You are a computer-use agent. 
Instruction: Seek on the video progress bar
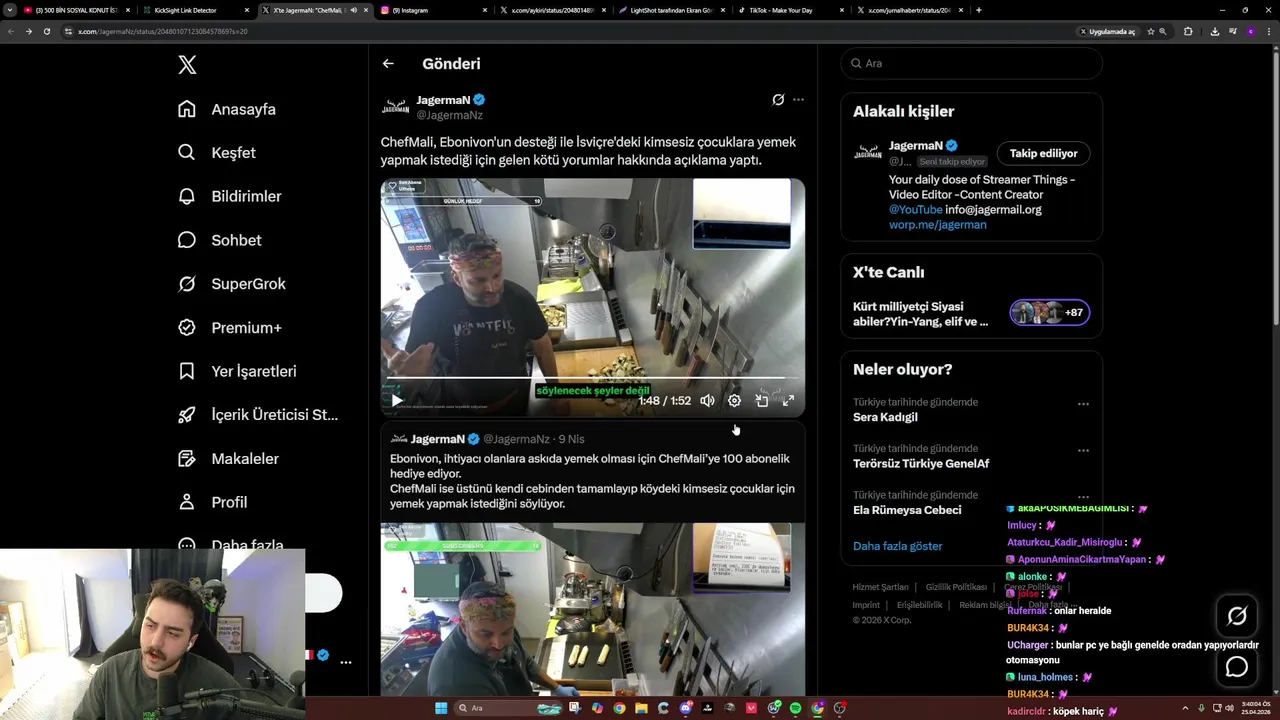pos(592,379)
